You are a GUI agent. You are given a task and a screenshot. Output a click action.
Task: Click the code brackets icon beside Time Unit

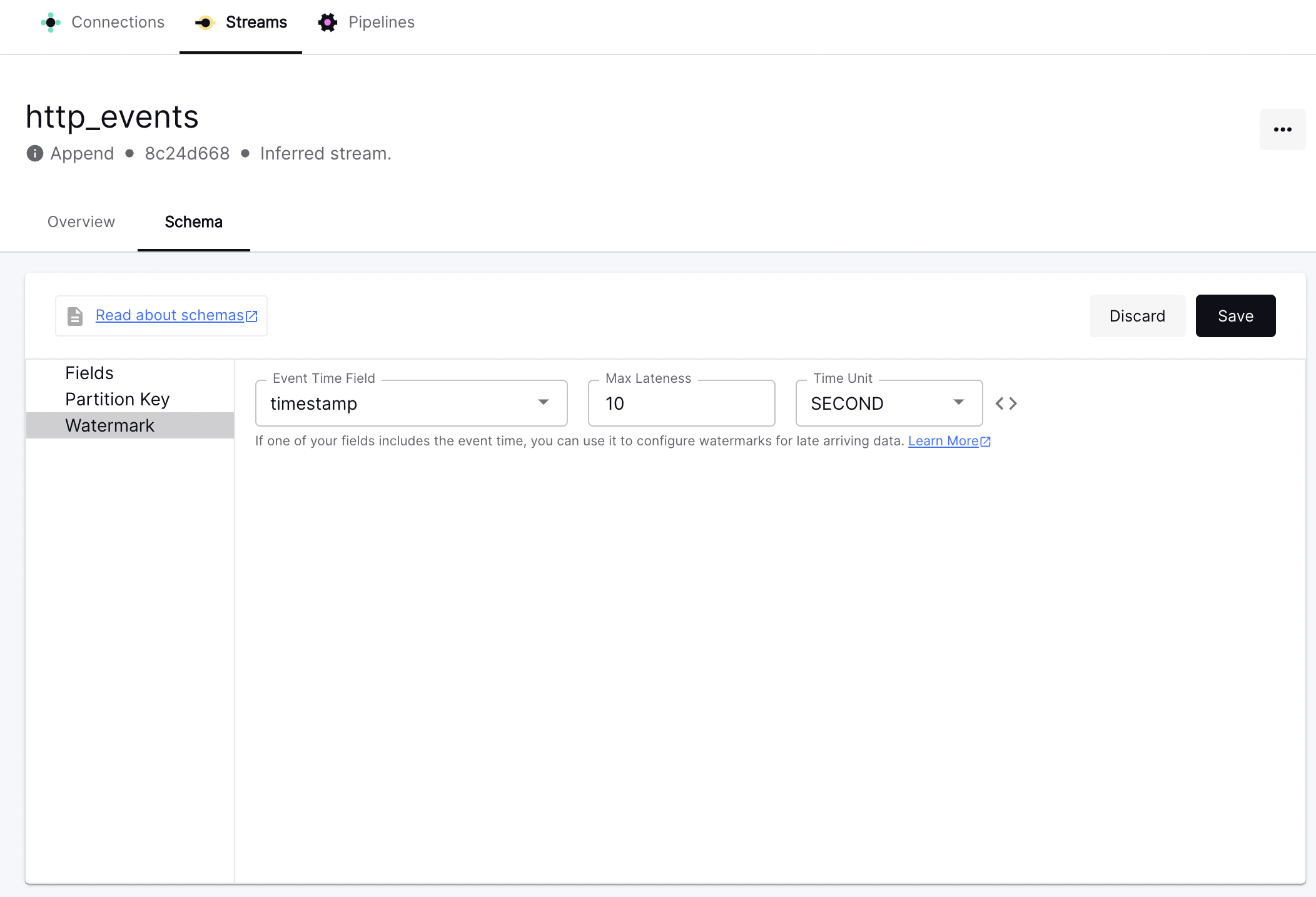click(1006, 403)
